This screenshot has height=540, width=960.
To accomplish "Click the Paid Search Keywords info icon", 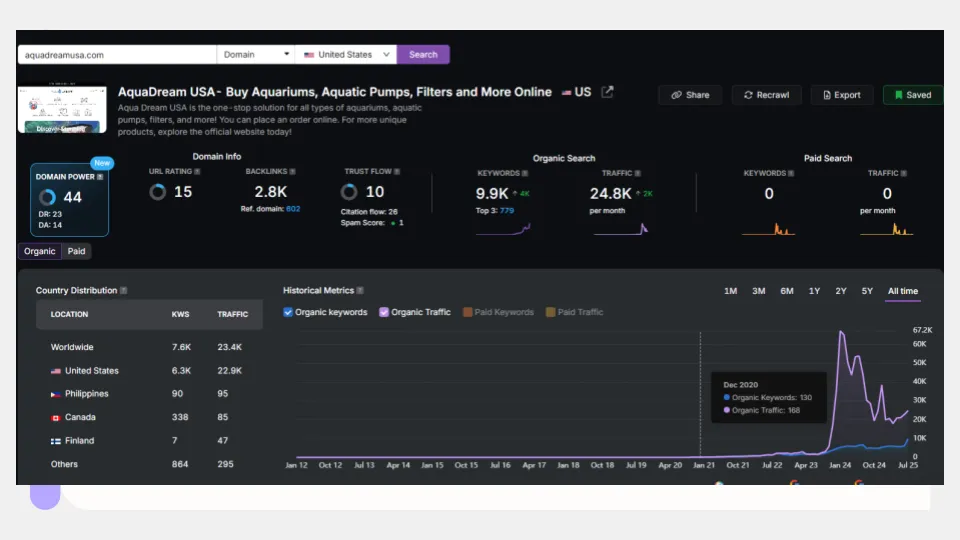I will (x=791, y=173).
